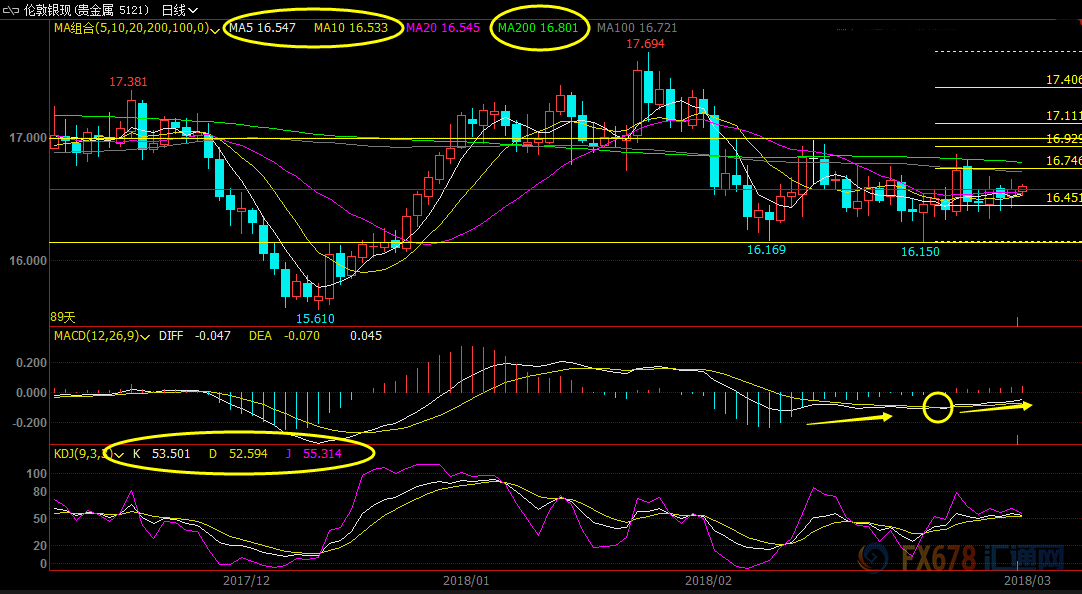
Task: Select the MA5 16.547 legend label
Action: pos(262,28)
